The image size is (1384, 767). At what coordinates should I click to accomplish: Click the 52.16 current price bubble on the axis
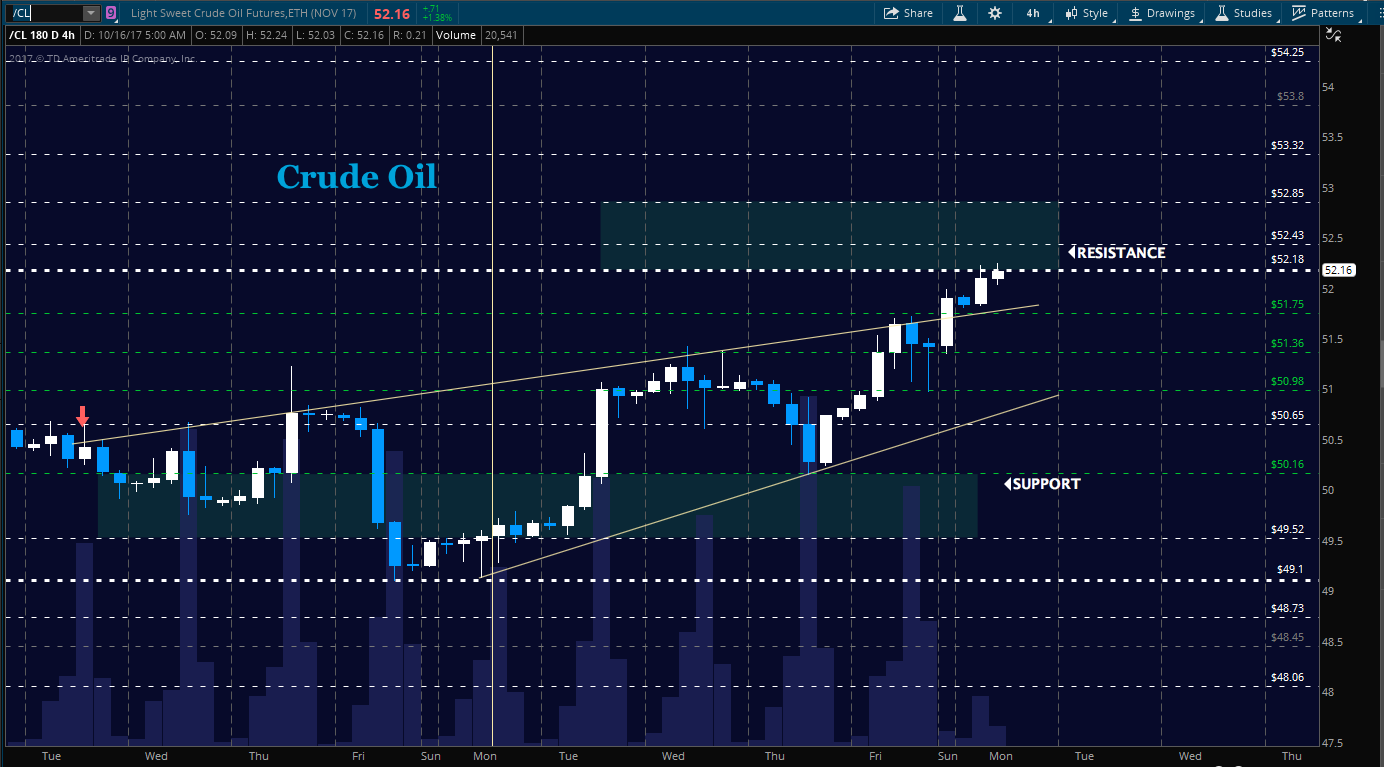point(1337,270)
